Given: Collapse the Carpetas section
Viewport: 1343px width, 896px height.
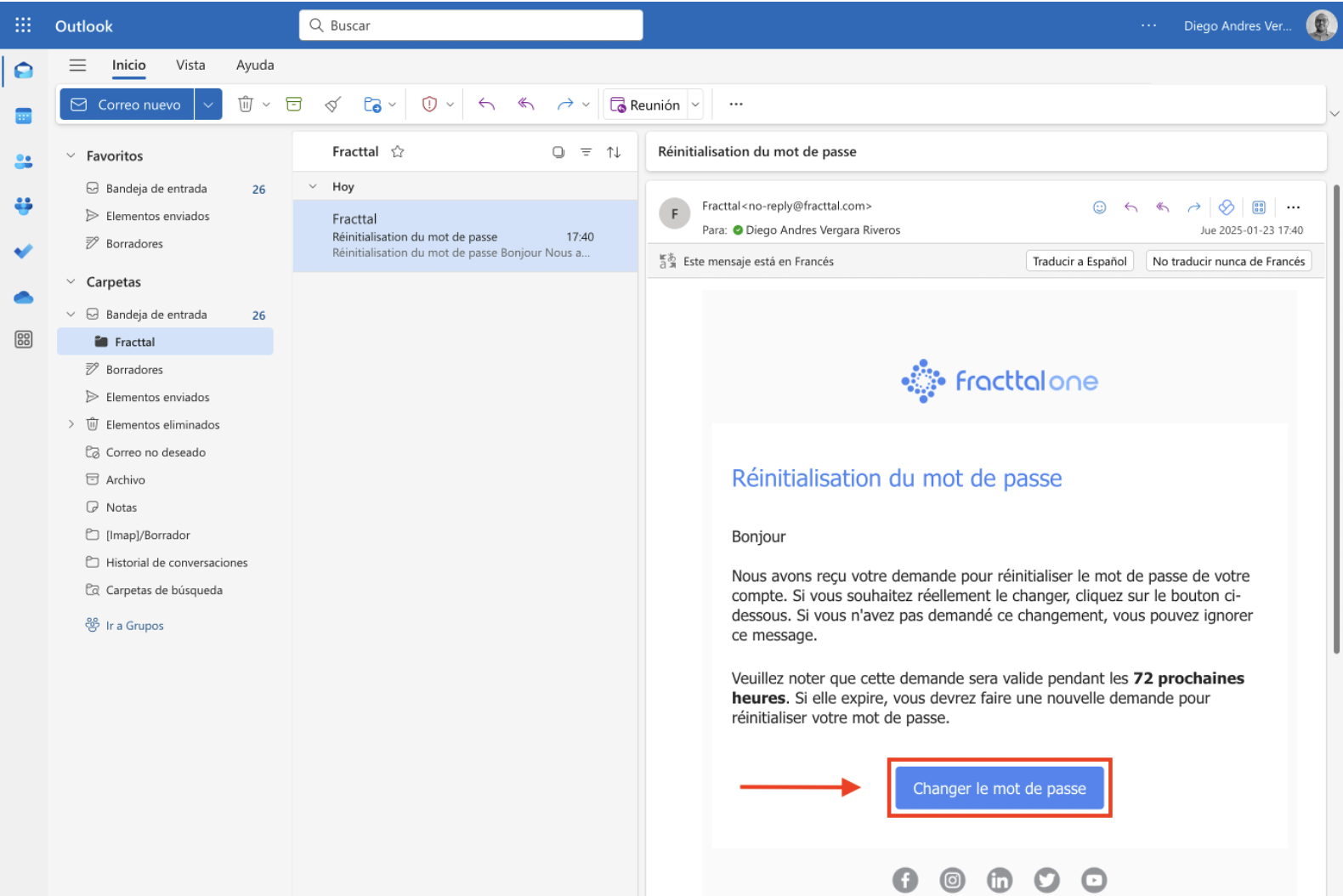Looking at the screenshot, I should [71, 281].
